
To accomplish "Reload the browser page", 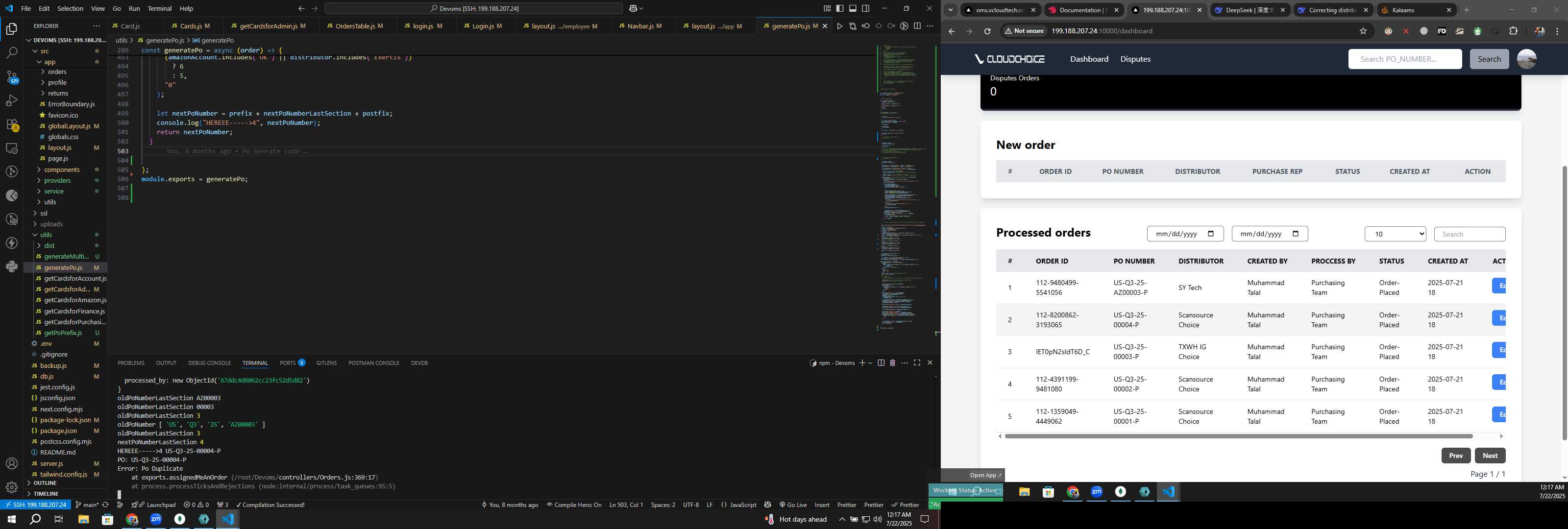I will coord(987,31).
